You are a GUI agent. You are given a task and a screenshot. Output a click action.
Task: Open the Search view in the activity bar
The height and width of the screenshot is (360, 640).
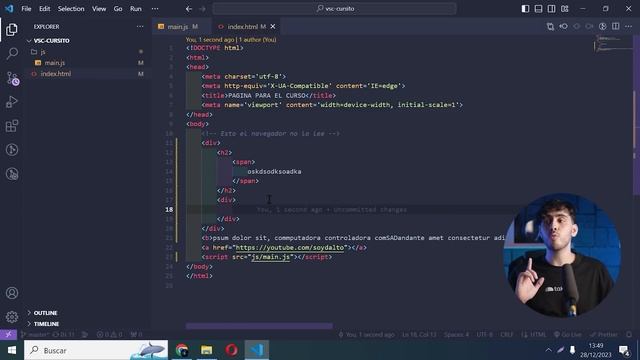[12, 53]
